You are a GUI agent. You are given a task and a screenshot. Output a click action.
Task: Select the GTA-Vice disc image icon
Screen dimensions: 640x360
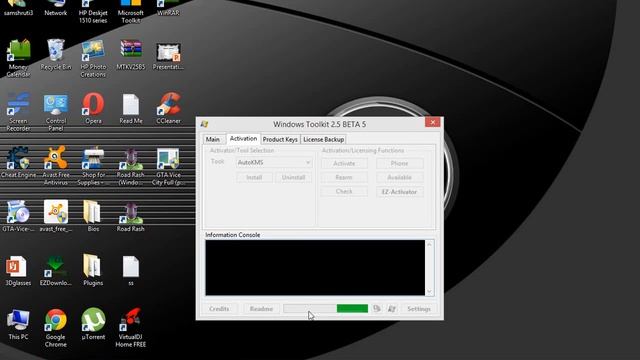[x=18, y=216]
